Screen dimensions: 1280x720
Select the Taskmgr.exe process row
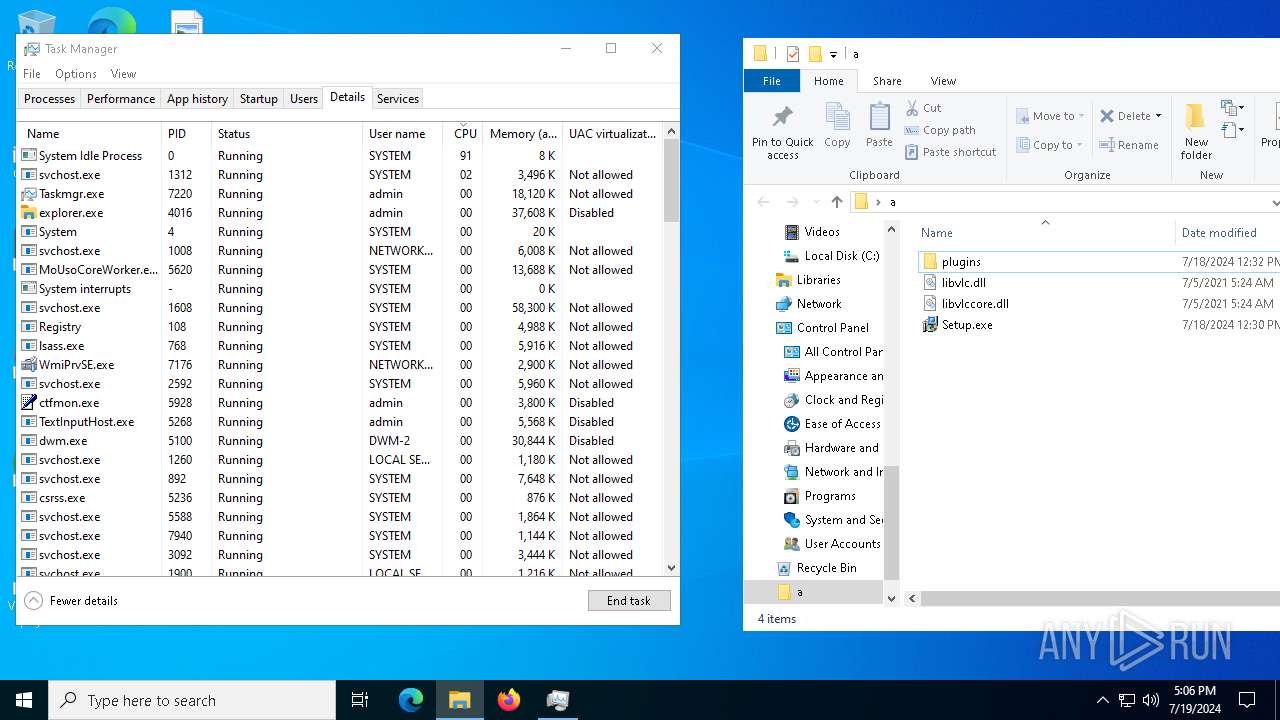[x=340, y=194]
